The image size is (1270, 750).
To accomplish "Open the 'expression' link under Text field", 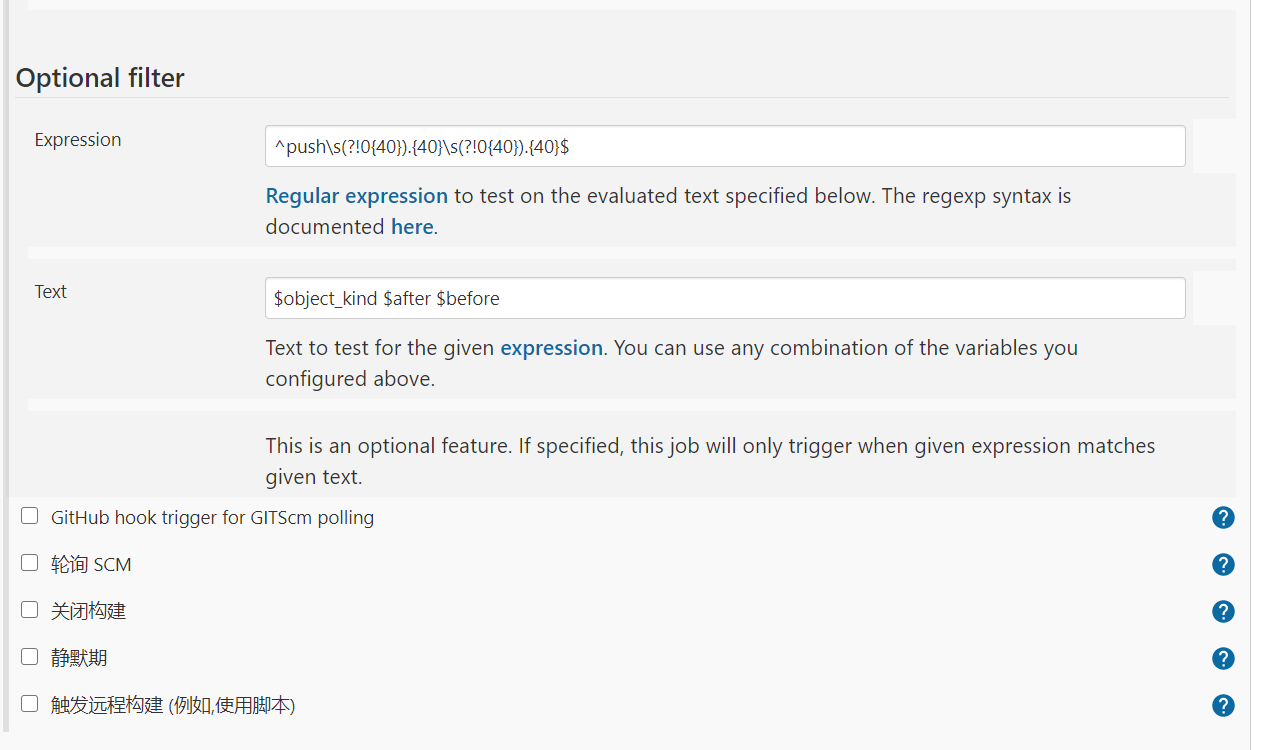I will 552,348.
